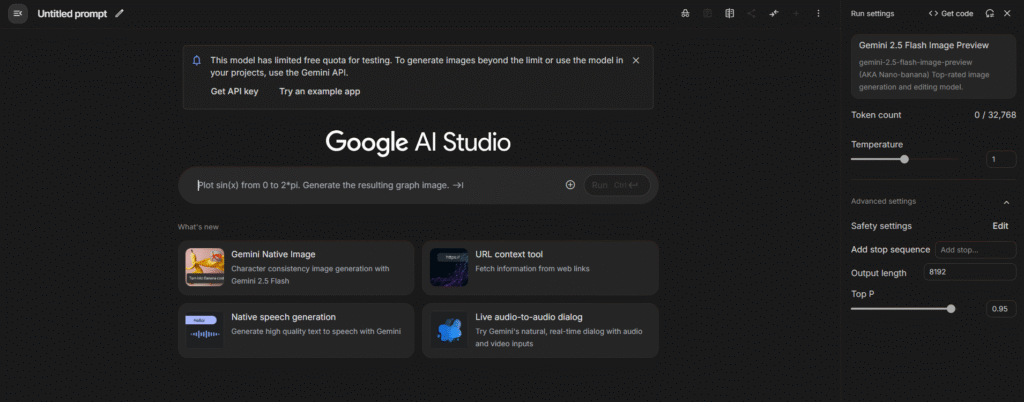Reset run settings to defaults icon
This screenshot has height=402, width=1024.
coord(990,13)
